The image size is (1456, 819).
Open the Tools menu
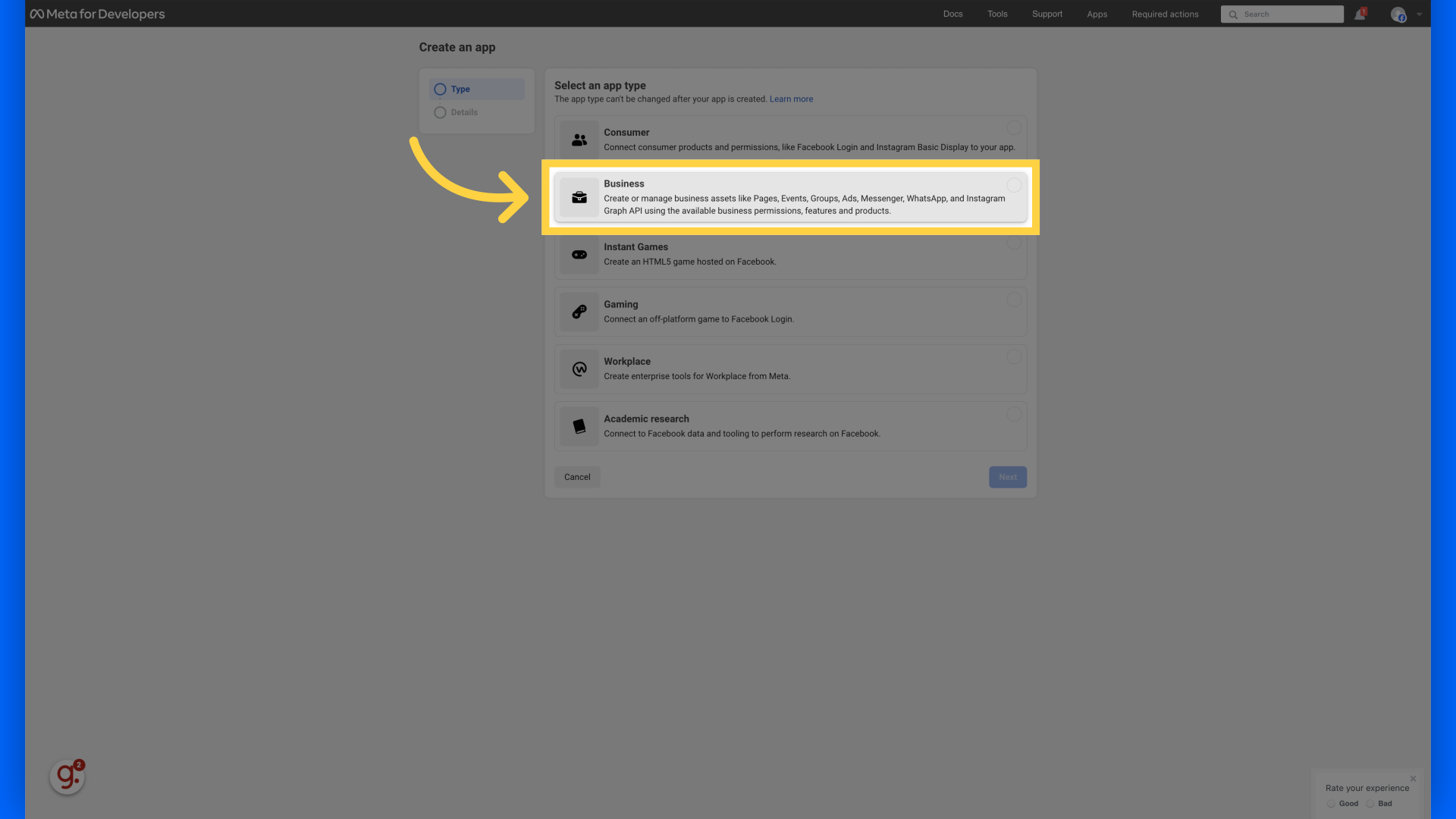(997, 14)
